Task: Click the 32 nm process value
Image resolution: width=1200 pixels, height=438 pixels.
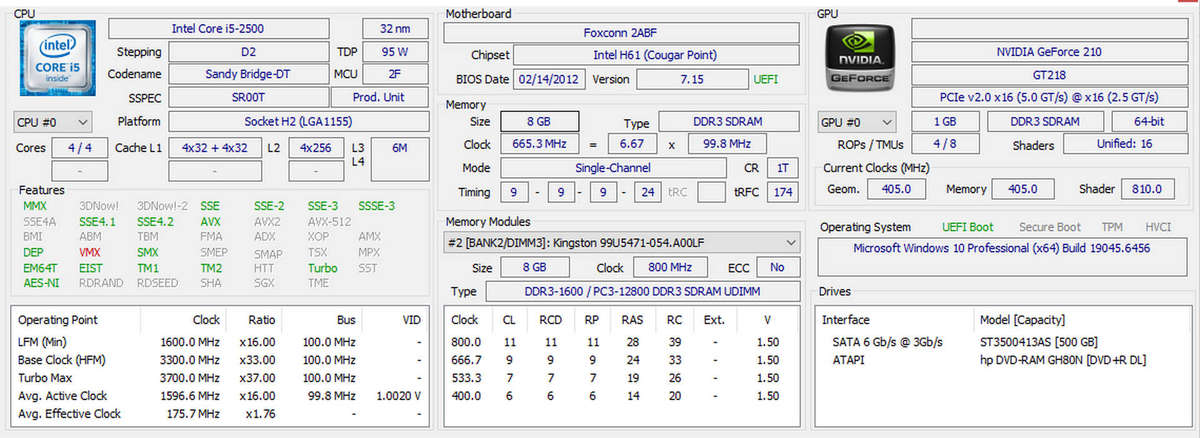Action: pyautogui.click(x=394, y=28)
